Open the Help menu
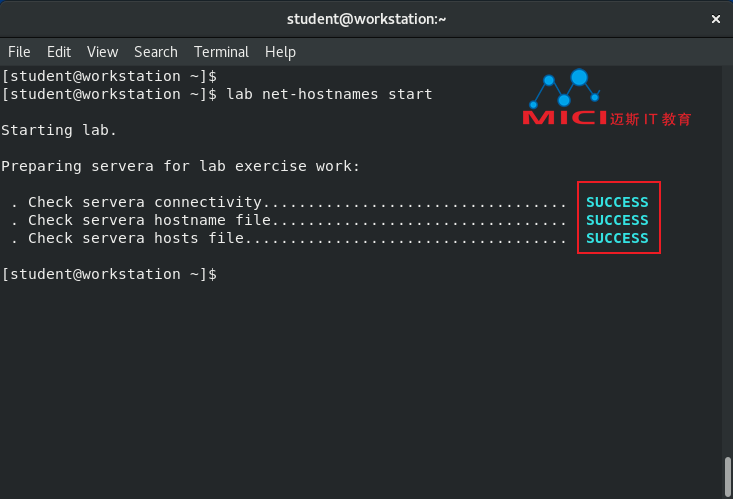Viewport: 733px width, 499px height. pos(280,52)
